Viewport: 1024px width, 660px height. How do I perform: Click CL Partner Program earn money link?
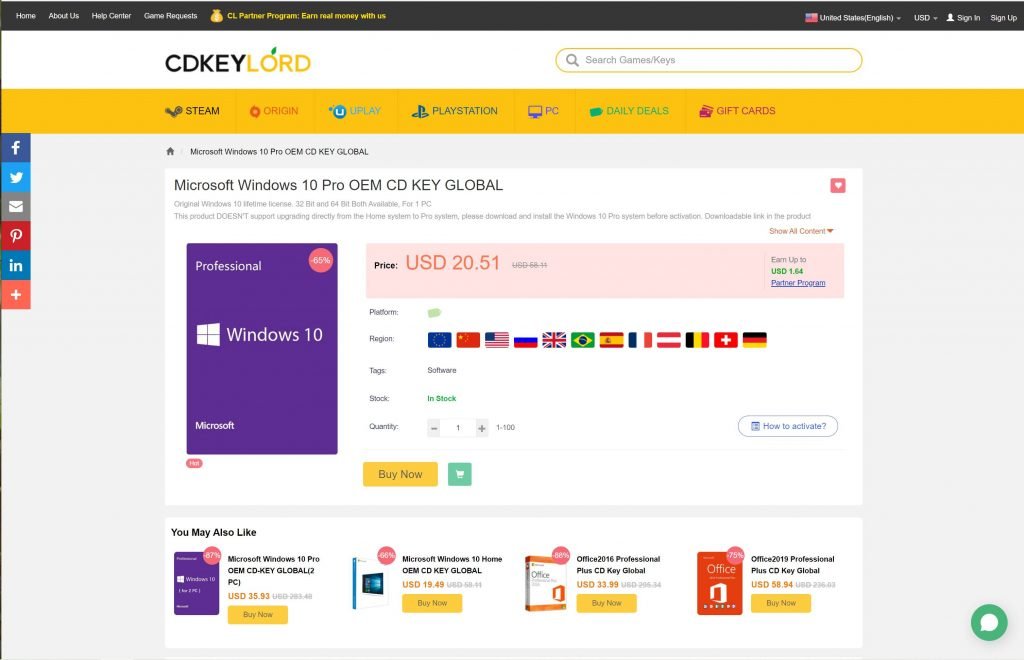click(x=306, y=16)
